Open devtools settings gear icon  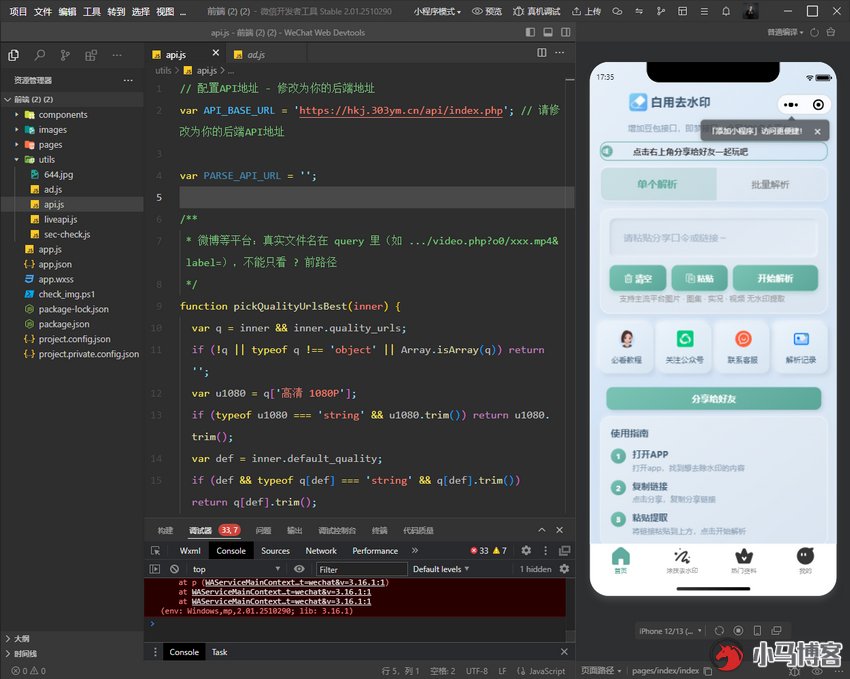tap(526, 551)
